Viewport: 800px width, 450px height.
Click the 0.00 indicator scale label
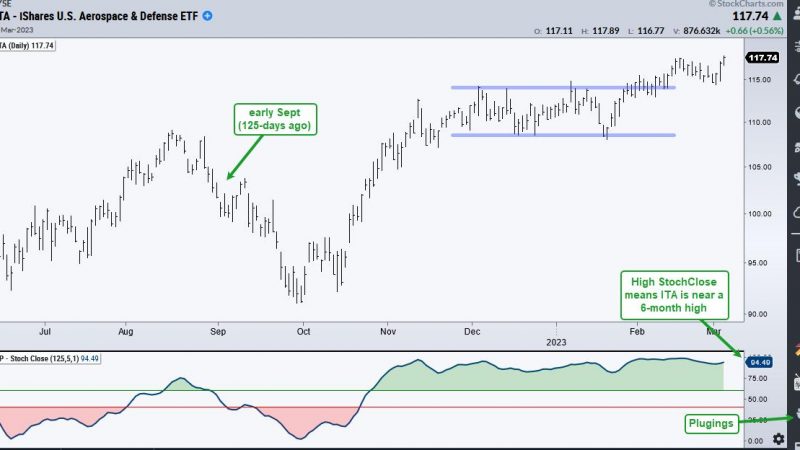(756, 441)
